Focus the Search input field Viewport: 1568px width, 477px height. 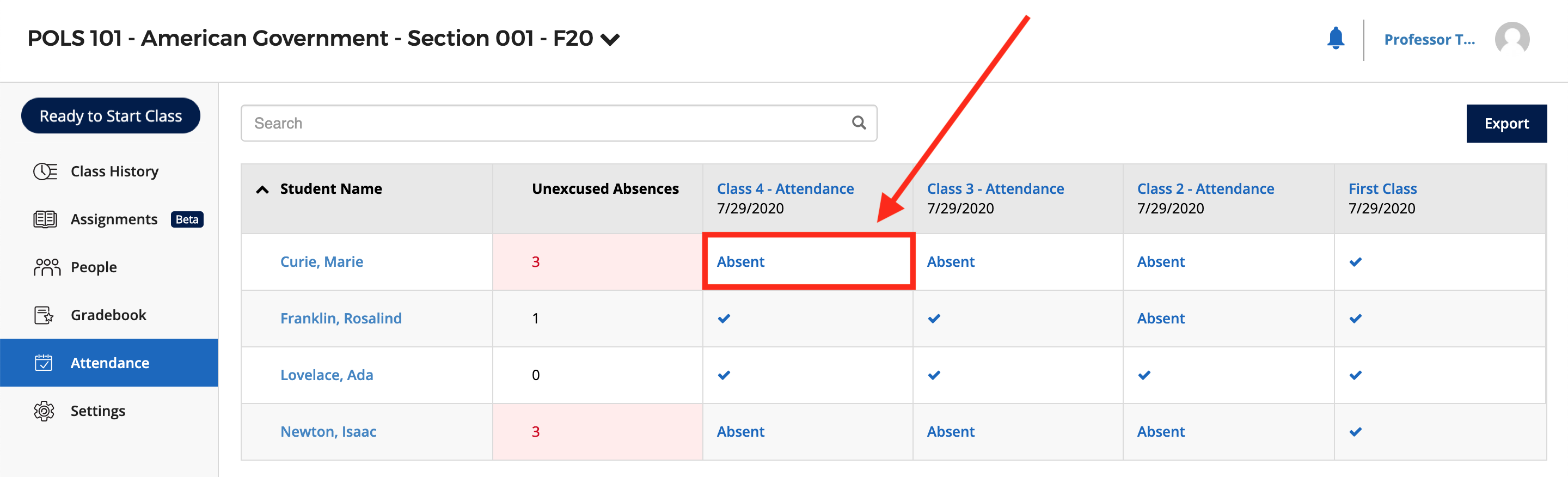point(548,123)
